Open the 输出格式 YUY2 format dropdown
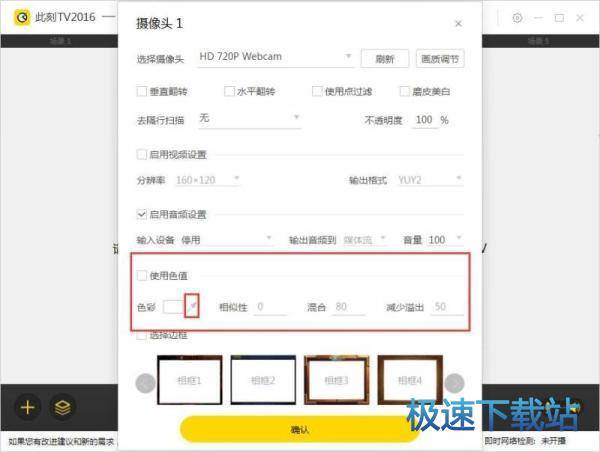The image size is (600, 452). click(x=430, y=180)
